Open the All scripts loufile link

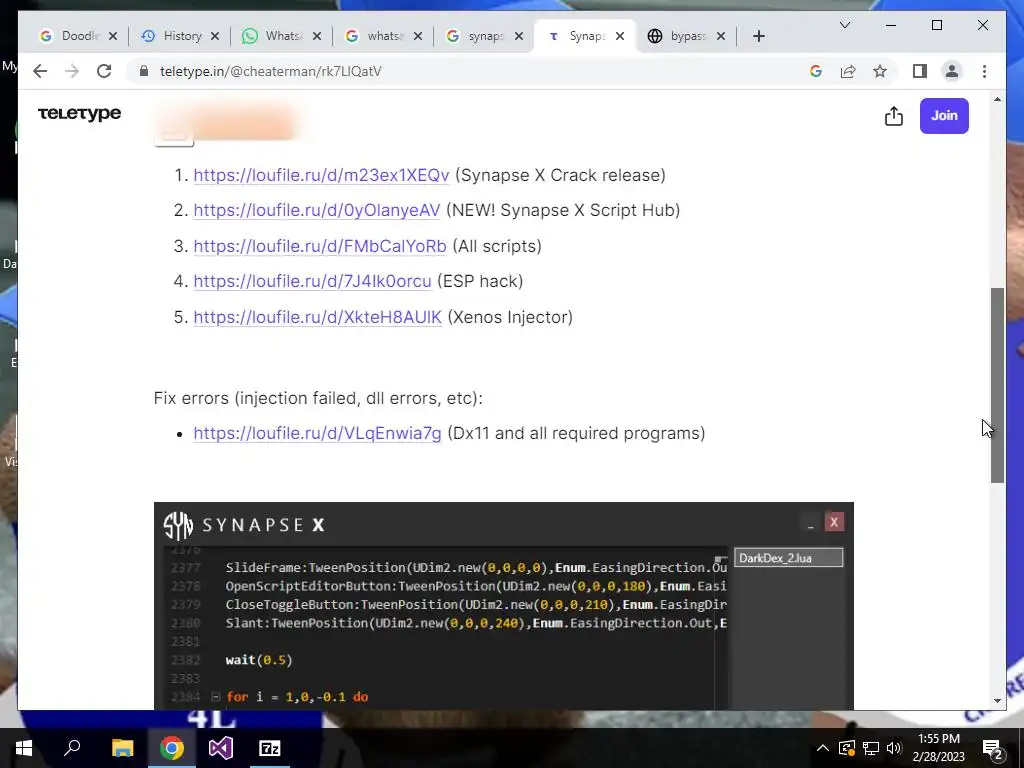pos(320,246)
